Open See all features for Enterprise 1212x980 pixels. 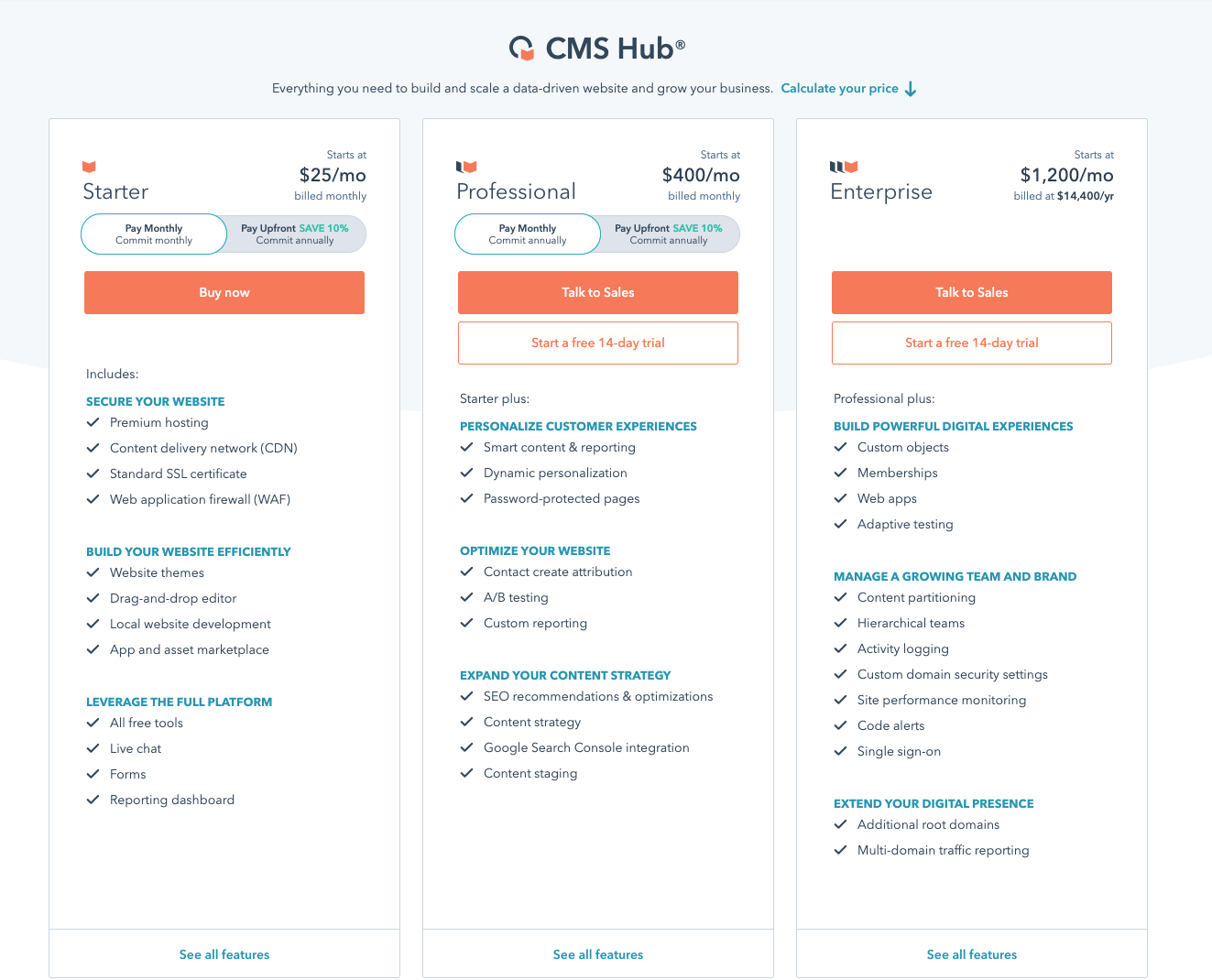pyautogui.click(x=972, y=954)
